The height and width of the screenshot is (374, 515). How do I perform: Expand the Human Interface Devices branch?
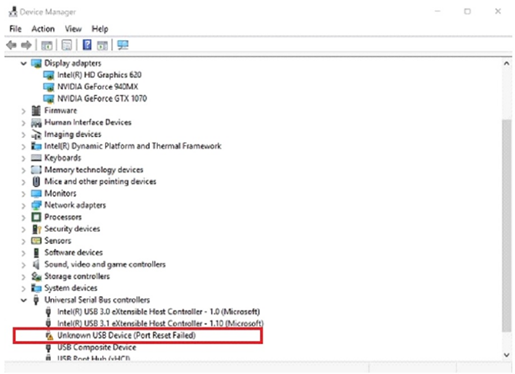[23, 123]
